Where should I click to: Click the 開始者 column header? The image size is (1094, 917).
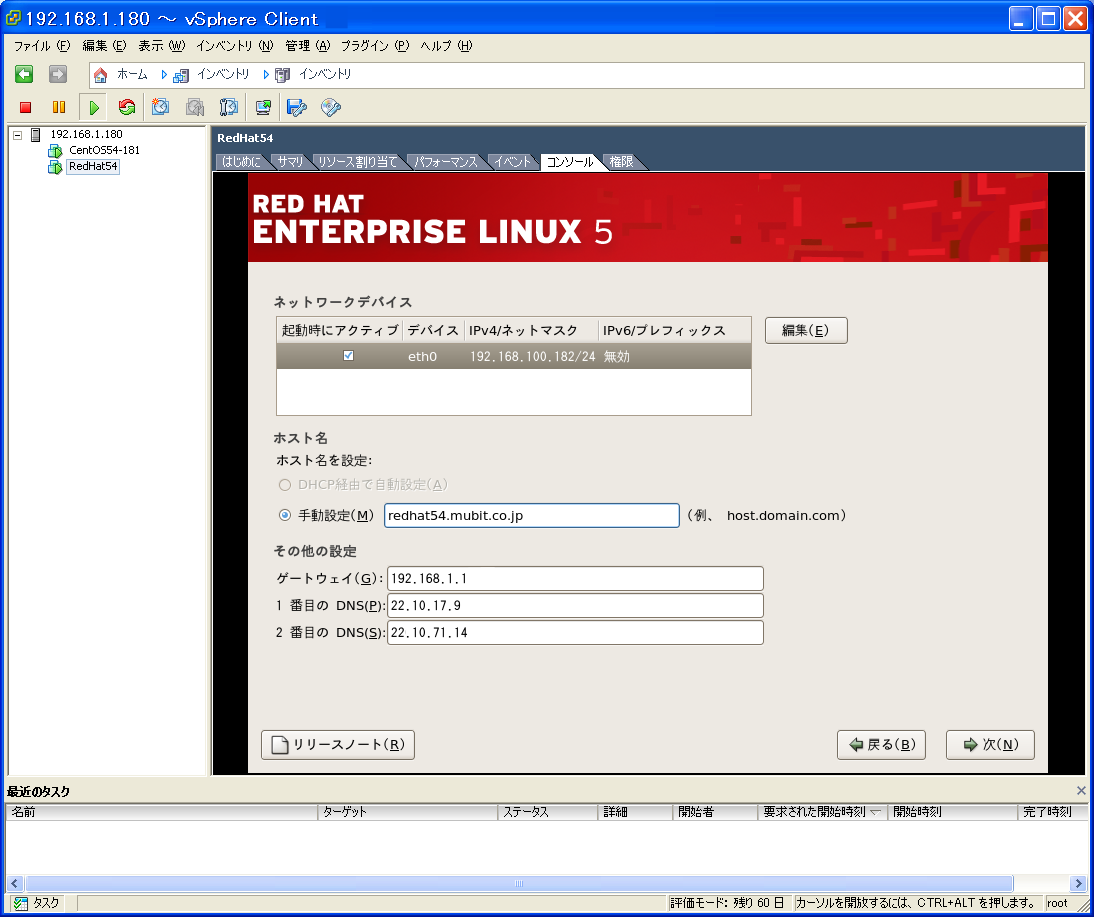(x=715, y=812)
